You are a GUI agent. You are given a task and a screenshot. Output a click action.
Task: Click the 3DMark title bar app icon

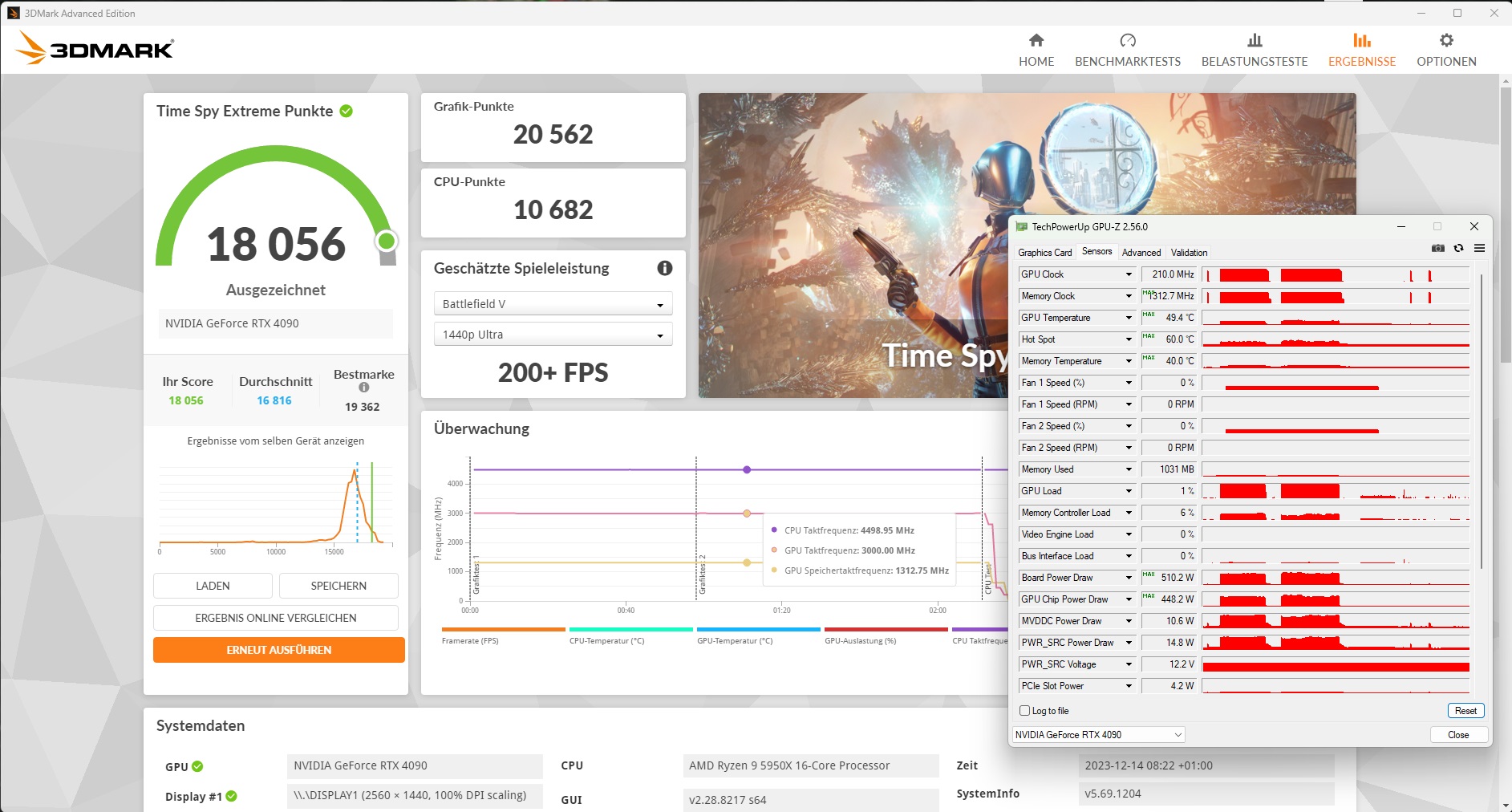click(13, 13)
